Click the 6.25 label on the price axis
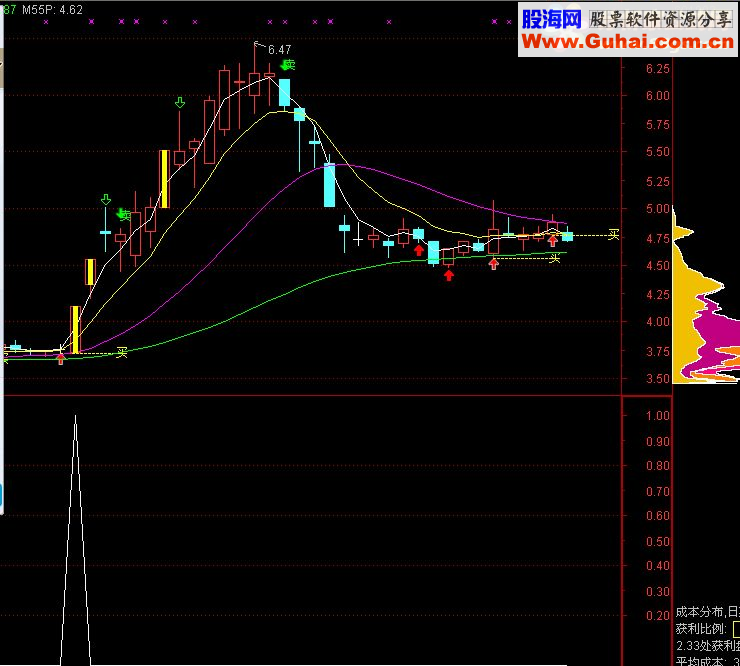The height and width of the screenshot is (666, 740). point(657,69)
